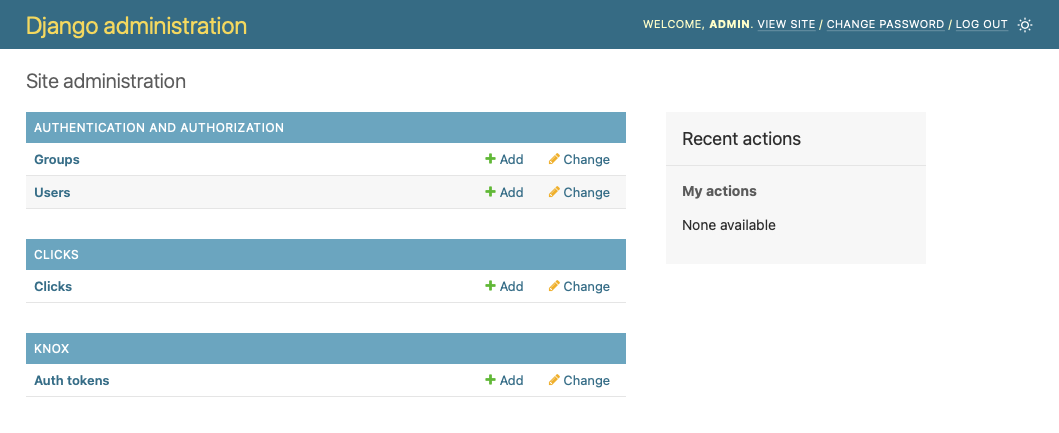Open the Users model list
This screenshot has width=1059, height=433.
[52, 193]
